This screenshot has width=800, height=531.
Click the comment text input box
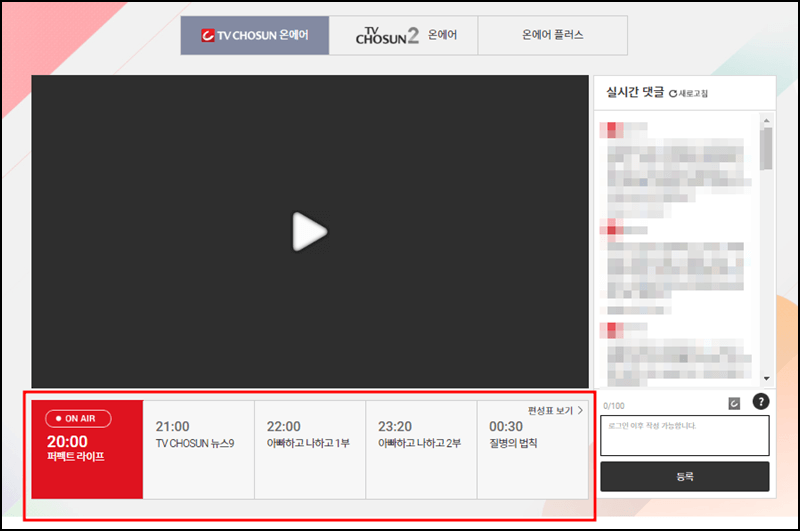685,436
